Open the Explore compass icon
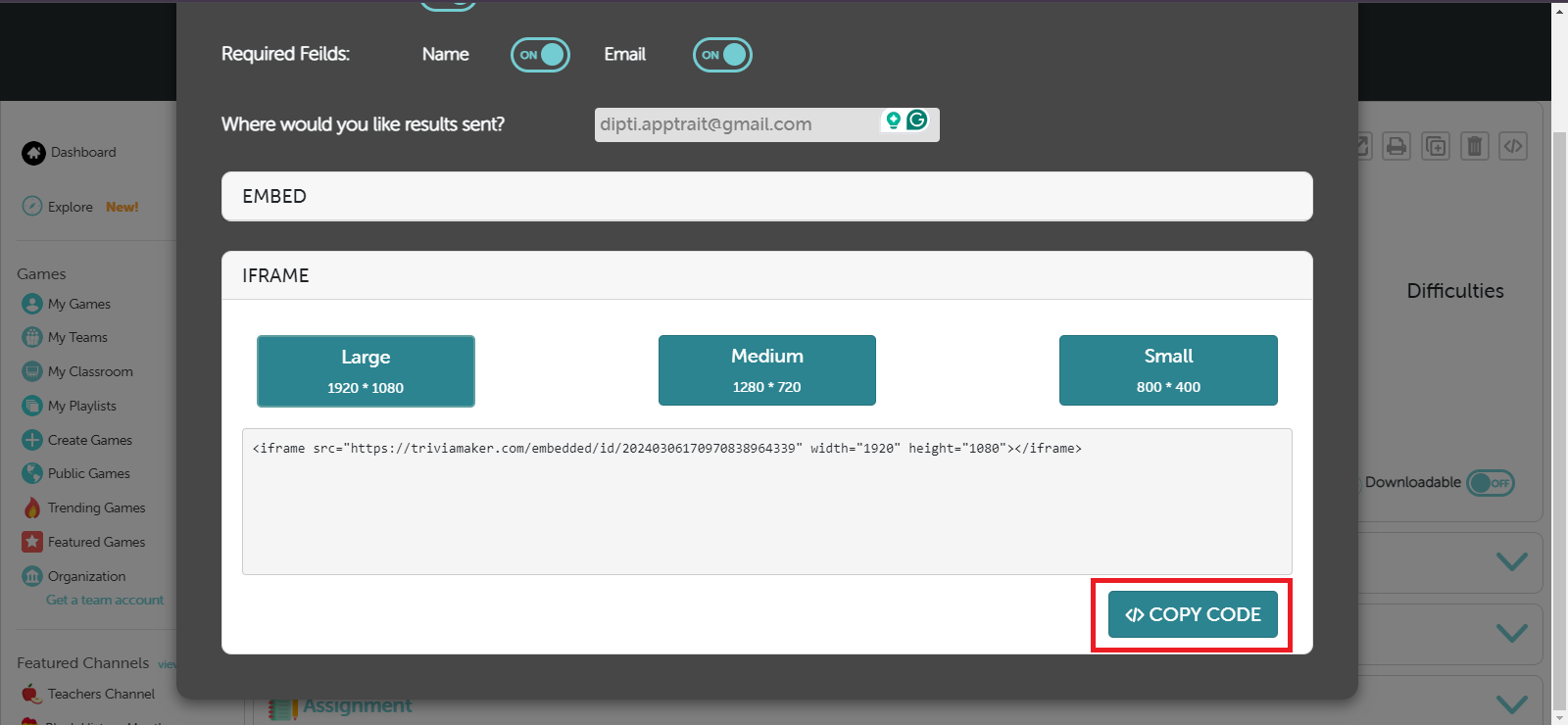Image resolution: width=1568 pixels, height=725 pixels. [32, 206]
